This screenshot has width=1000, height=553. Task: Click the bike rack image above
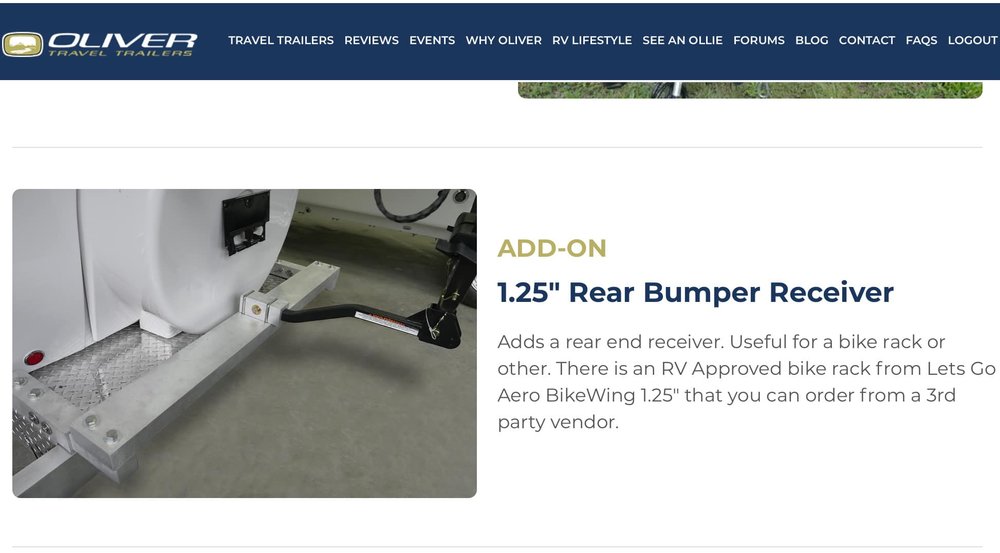coord(750,89)
